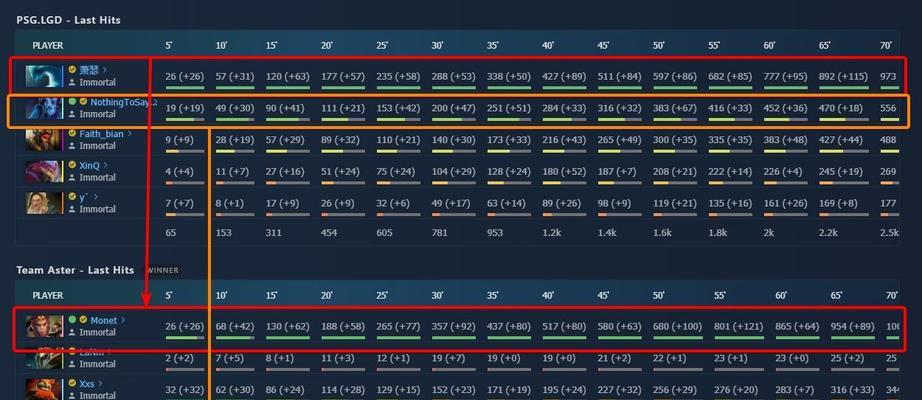The width and height of the screenshot is (922, 400).
Task: Select the 227 (+32) cell in Xxs's row
Action: (x=620, y=389)
